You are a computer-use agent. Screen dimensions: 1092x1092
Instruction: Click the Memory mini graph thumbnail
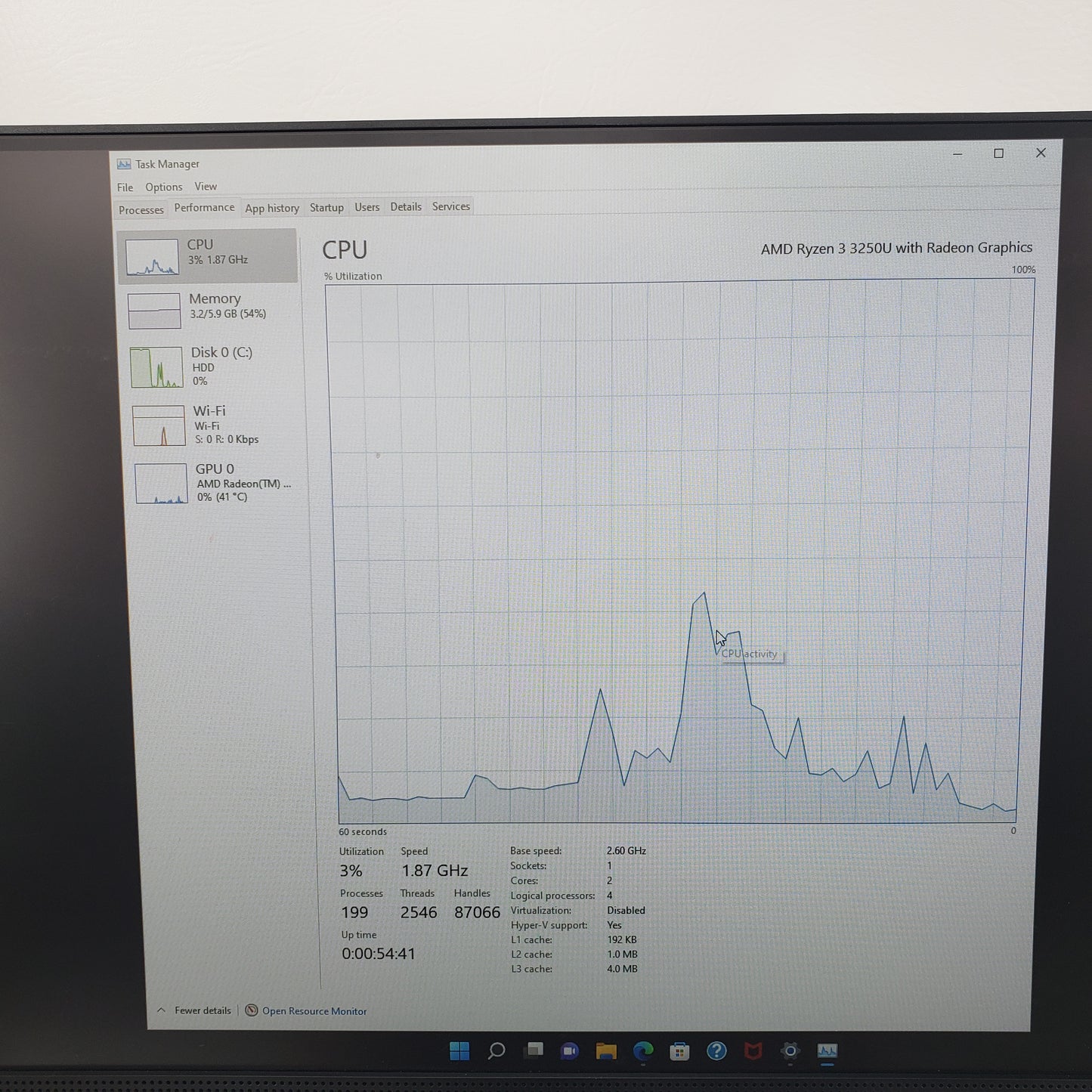click(154, 311)
